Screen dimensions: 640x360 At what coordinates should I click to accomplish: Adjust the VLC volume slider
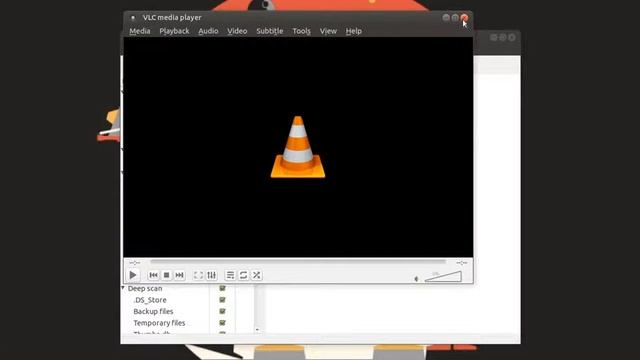pos(443,277)
